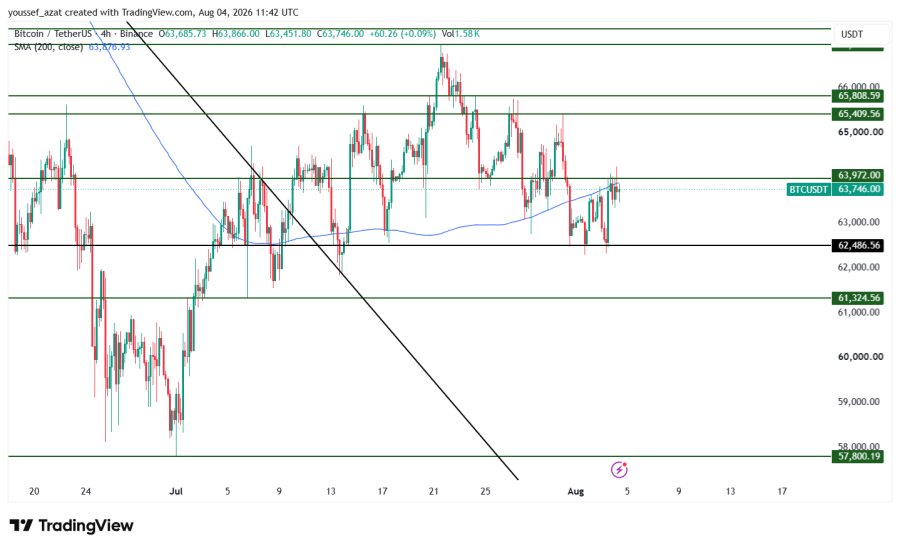Click the lightning event marker icon
Screen dimensions: 900x549
(x=619, y=469)
